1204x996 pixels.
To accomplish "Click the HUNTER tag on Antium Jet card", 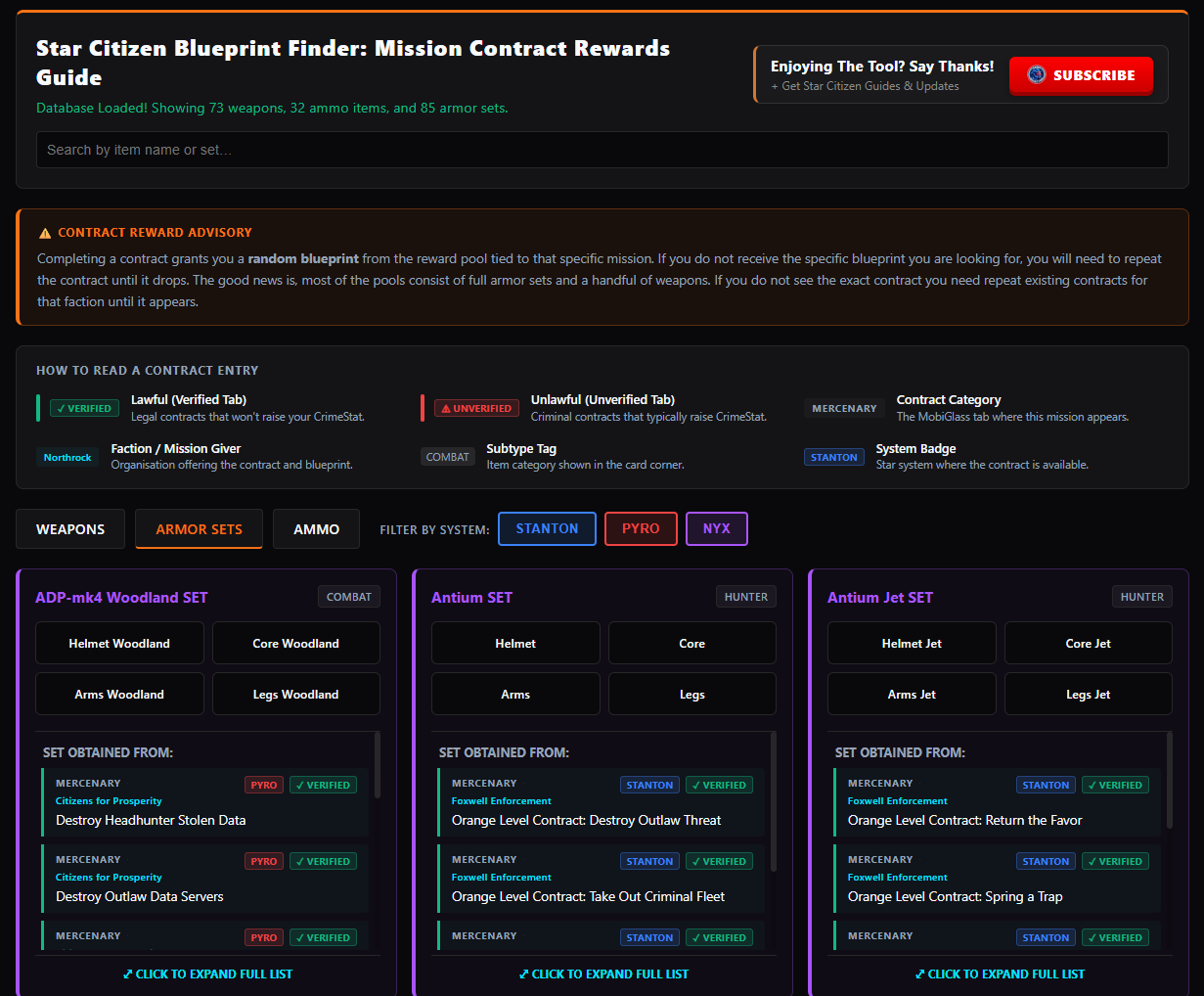I will (1141, 597).
